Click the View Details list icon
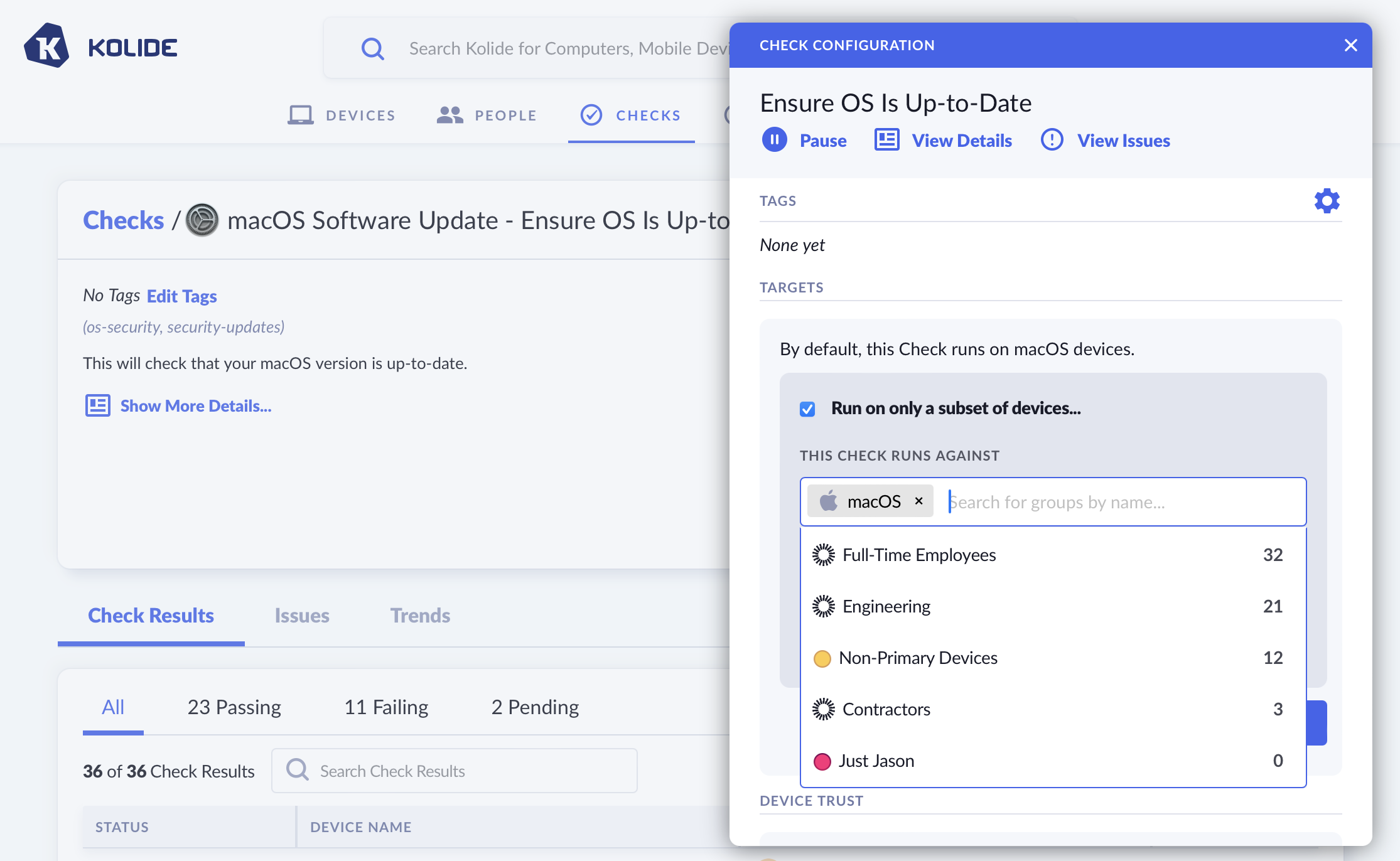The height and width of the screenshot is (861, 1400). pyautogui.click(x=886, y=140)
